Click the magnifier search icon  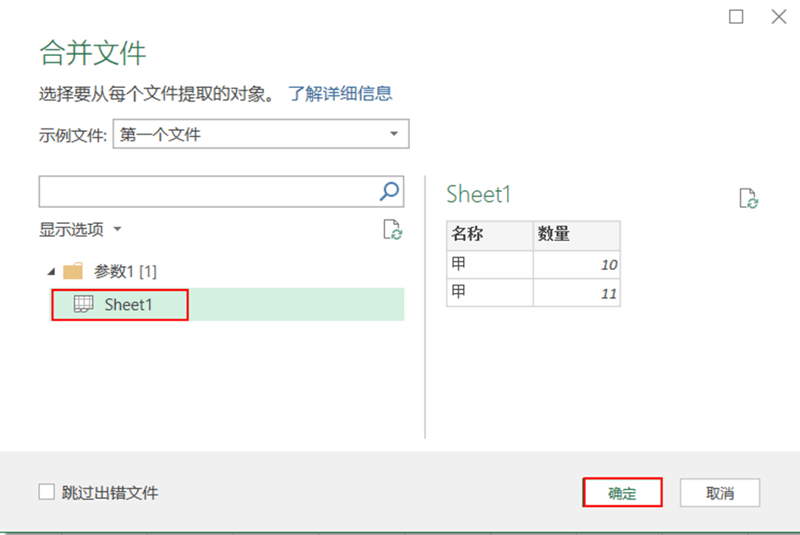click(x=389, y=191)
